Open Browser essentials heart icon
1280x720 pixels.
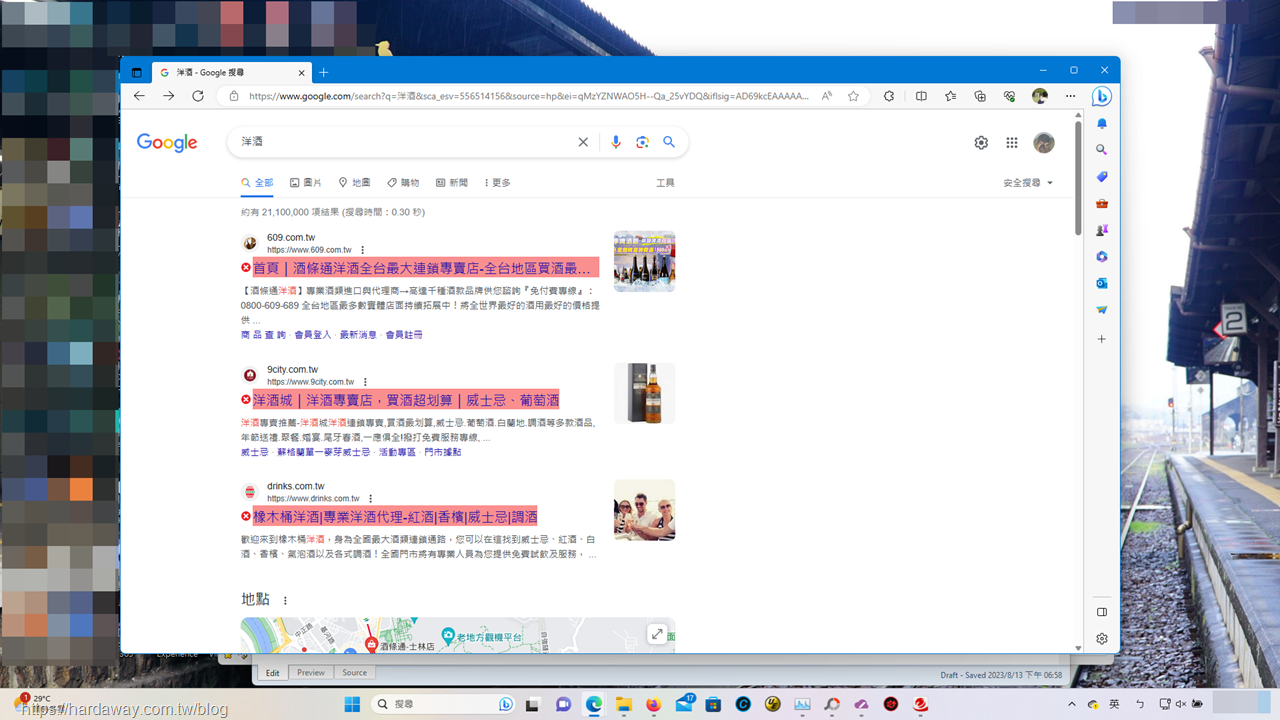pyautogui.click(x=1010, y=96)
